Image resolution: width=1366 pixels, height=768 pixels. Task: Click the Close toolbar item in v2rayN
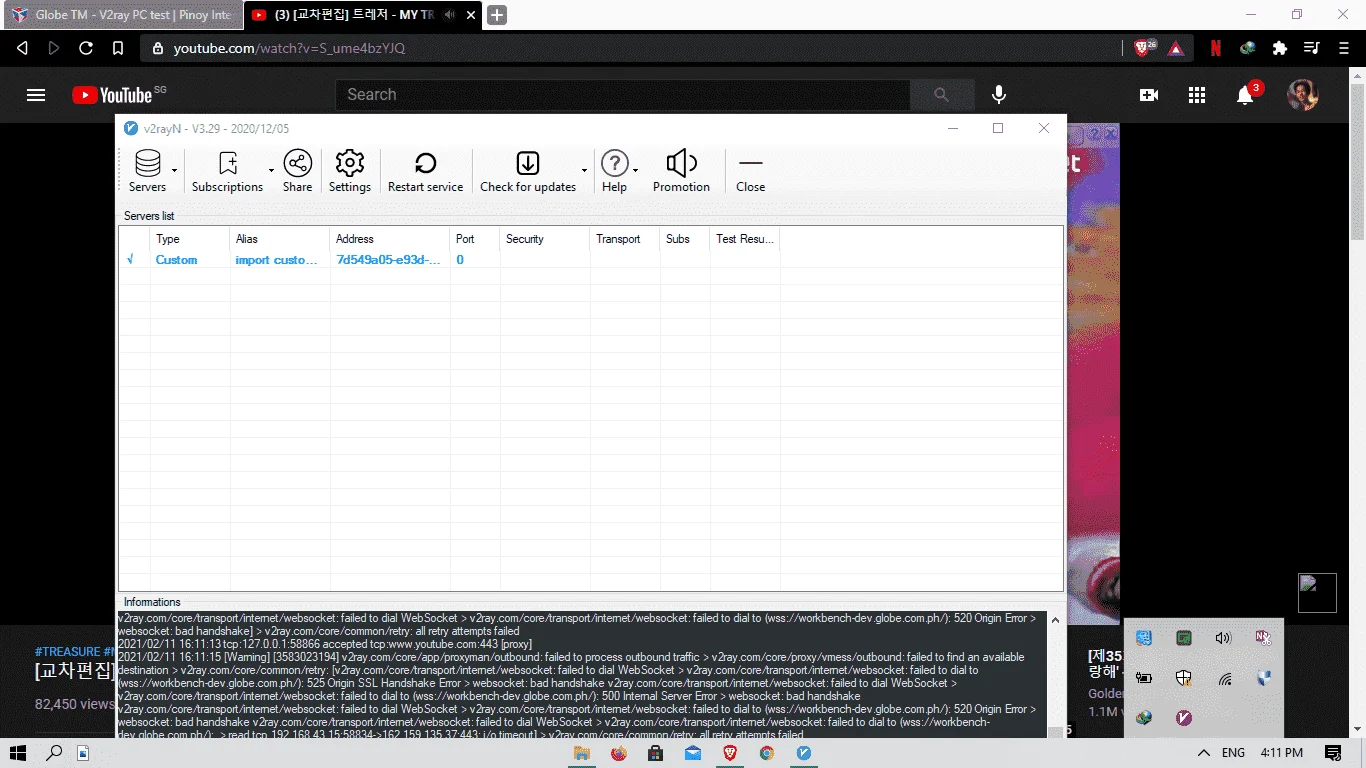click(751, 171)
